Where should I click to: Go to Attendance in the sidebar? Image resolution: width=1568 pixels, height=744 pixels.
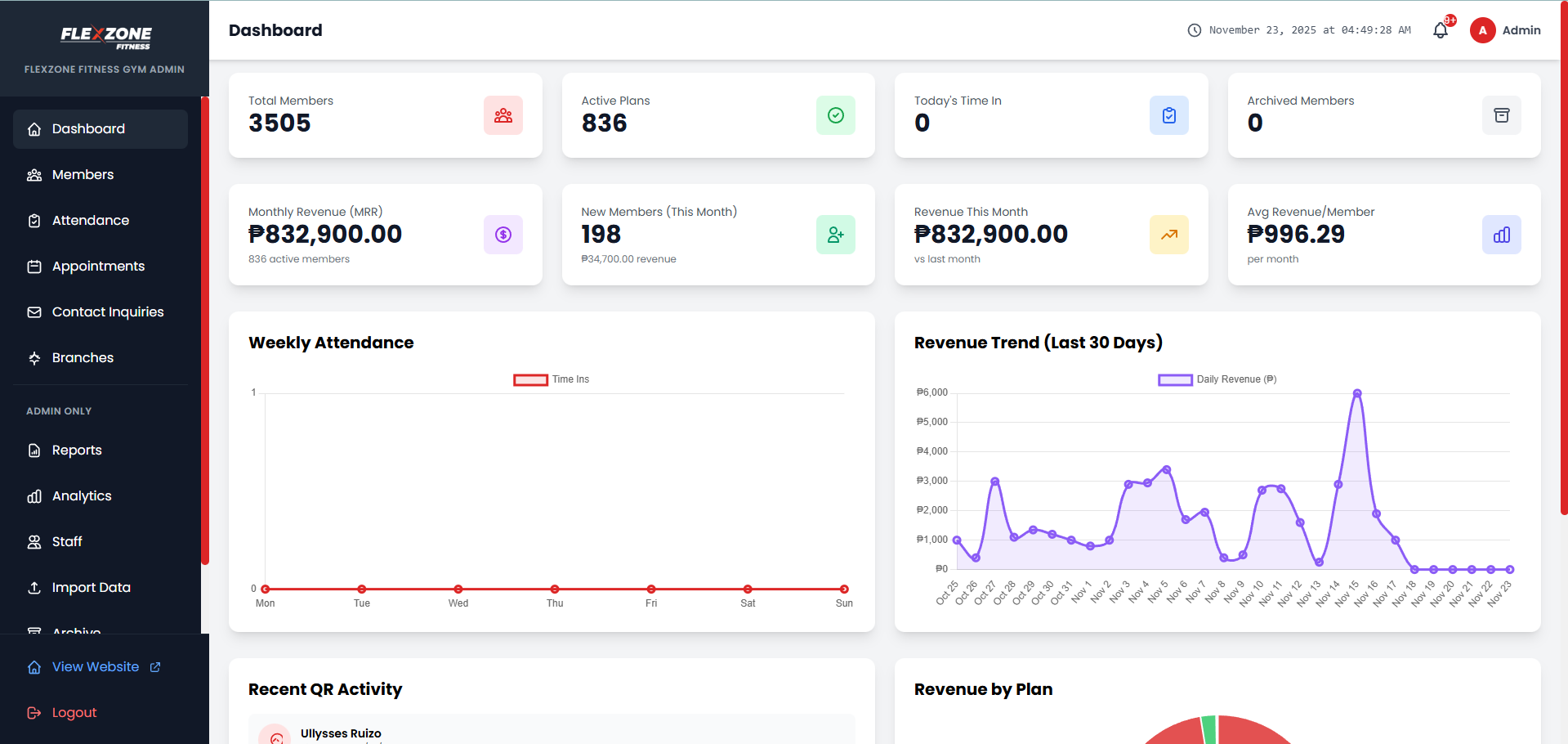coord(90,221)
